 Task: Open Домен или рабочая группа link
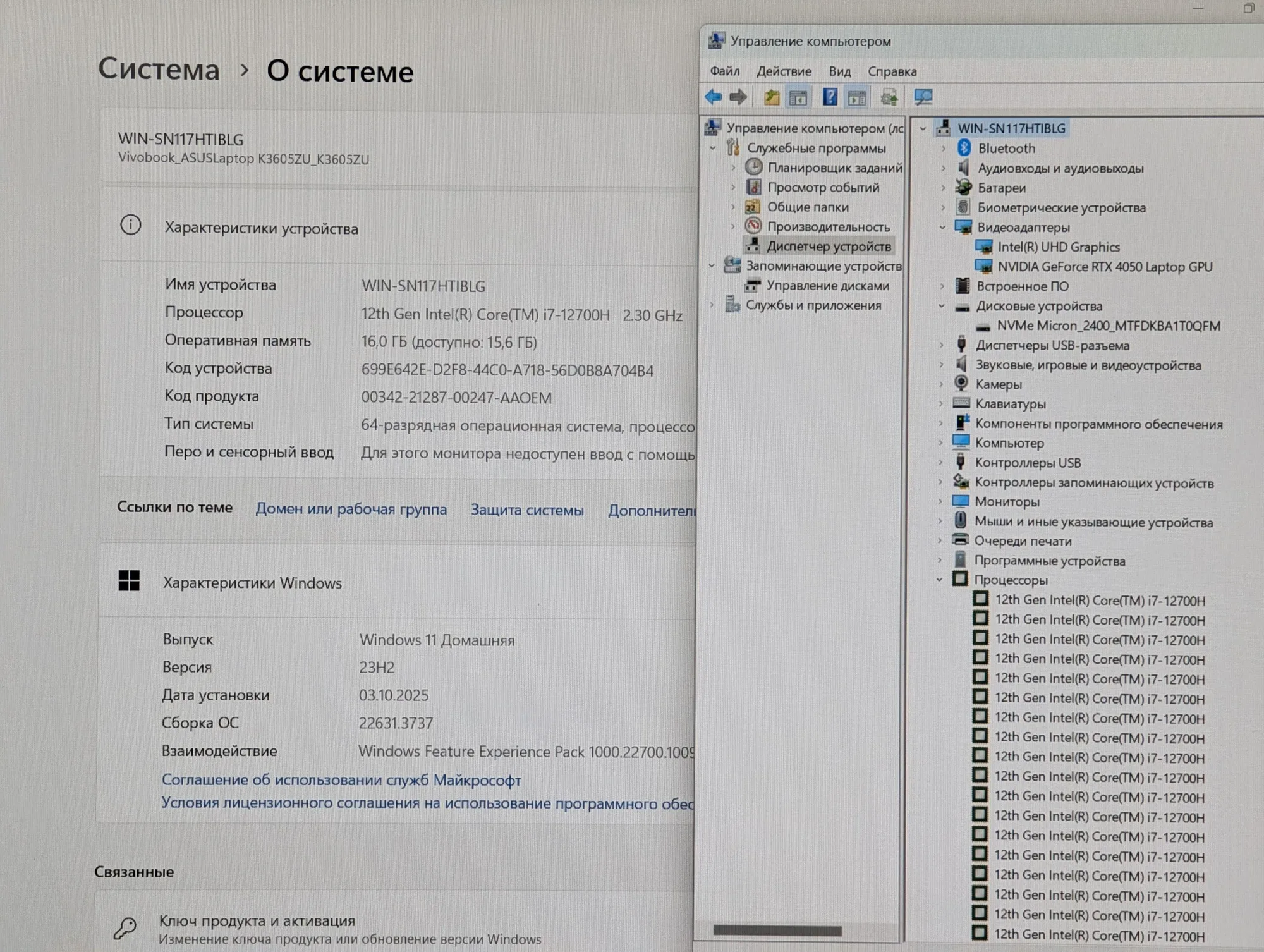[x=351, y=509]
